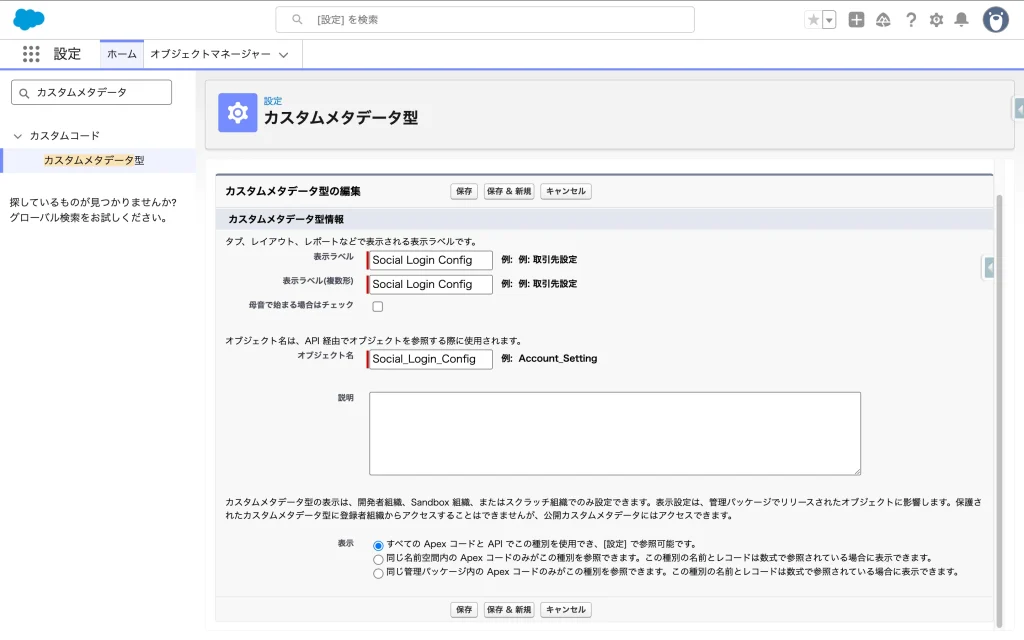Open the setup gear icon menu

coord(936,20)
